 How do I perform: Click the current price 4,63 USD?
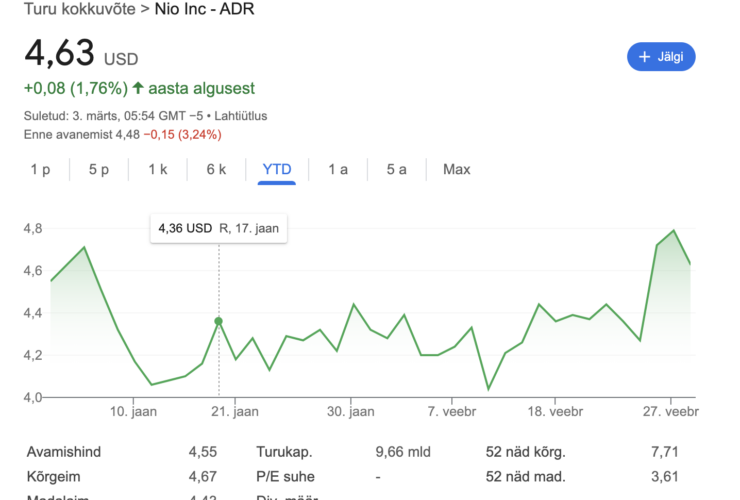click(x=81, y=53)
